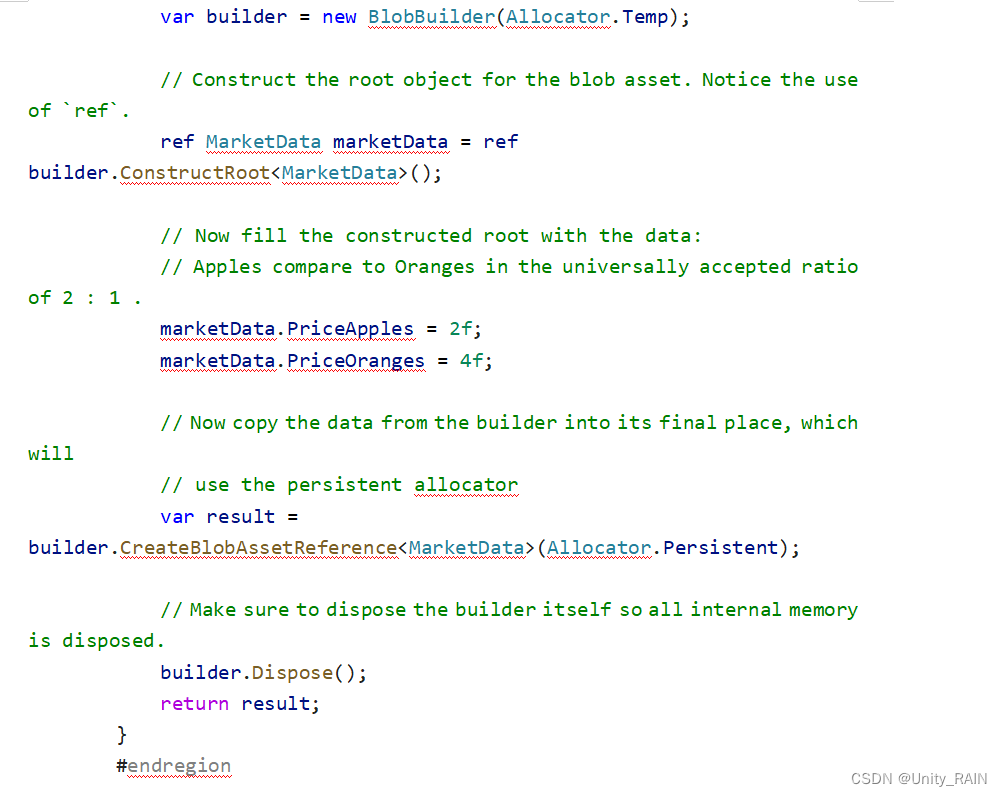Click the allocator link in the comment

click(x=466, y=485)
